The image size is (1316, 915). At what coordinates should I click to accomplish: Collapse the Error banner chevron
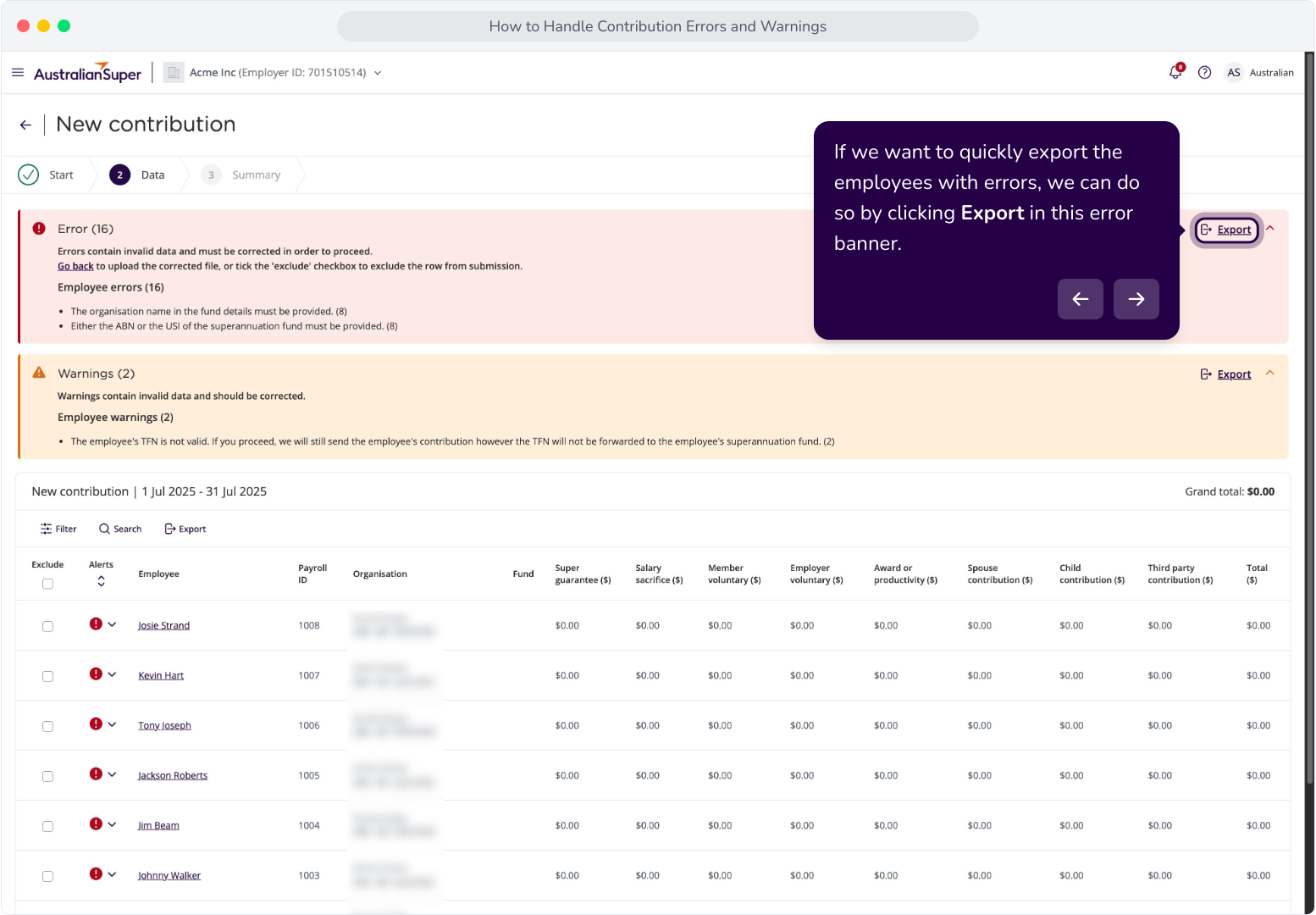coord(1270,229)
